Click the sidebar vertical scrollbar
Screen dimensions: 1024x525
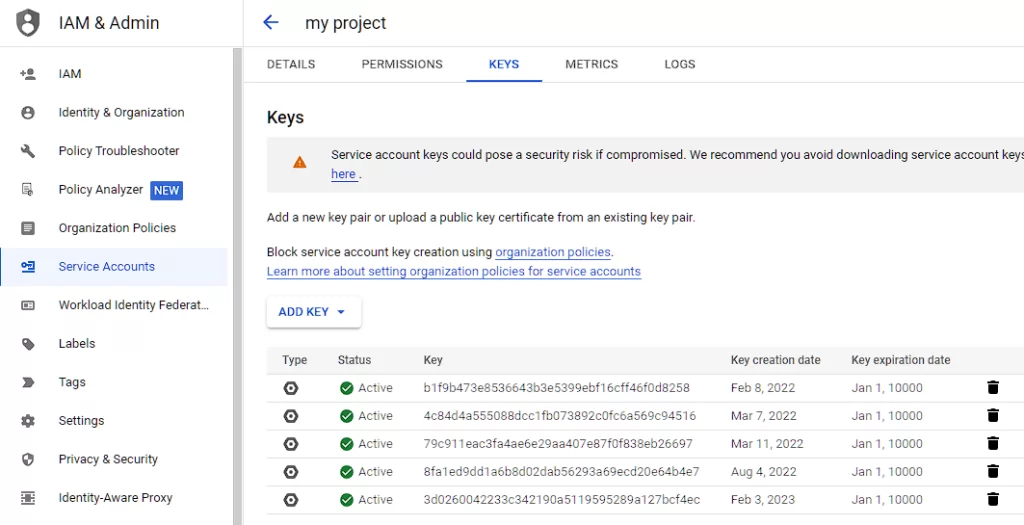coord(237,286)
